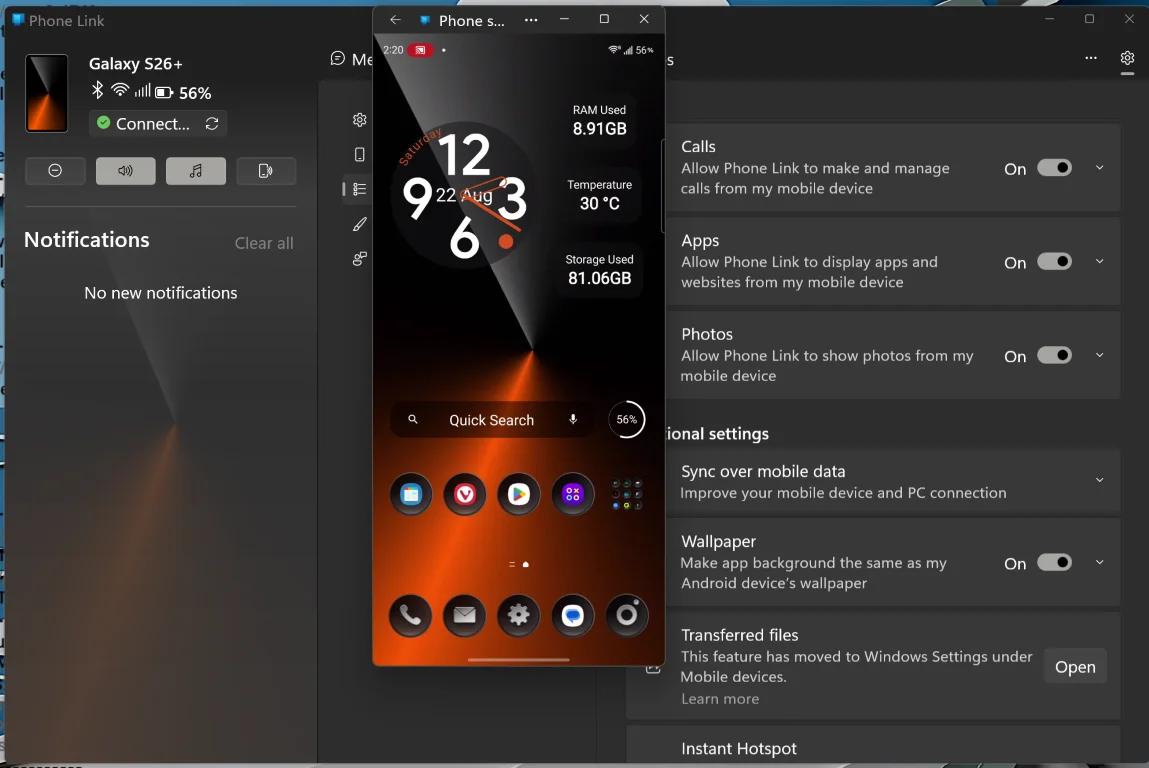The image size is (1149, 768).
Task: Open more options in Phone screen window title bar
Action: point(531,20)
